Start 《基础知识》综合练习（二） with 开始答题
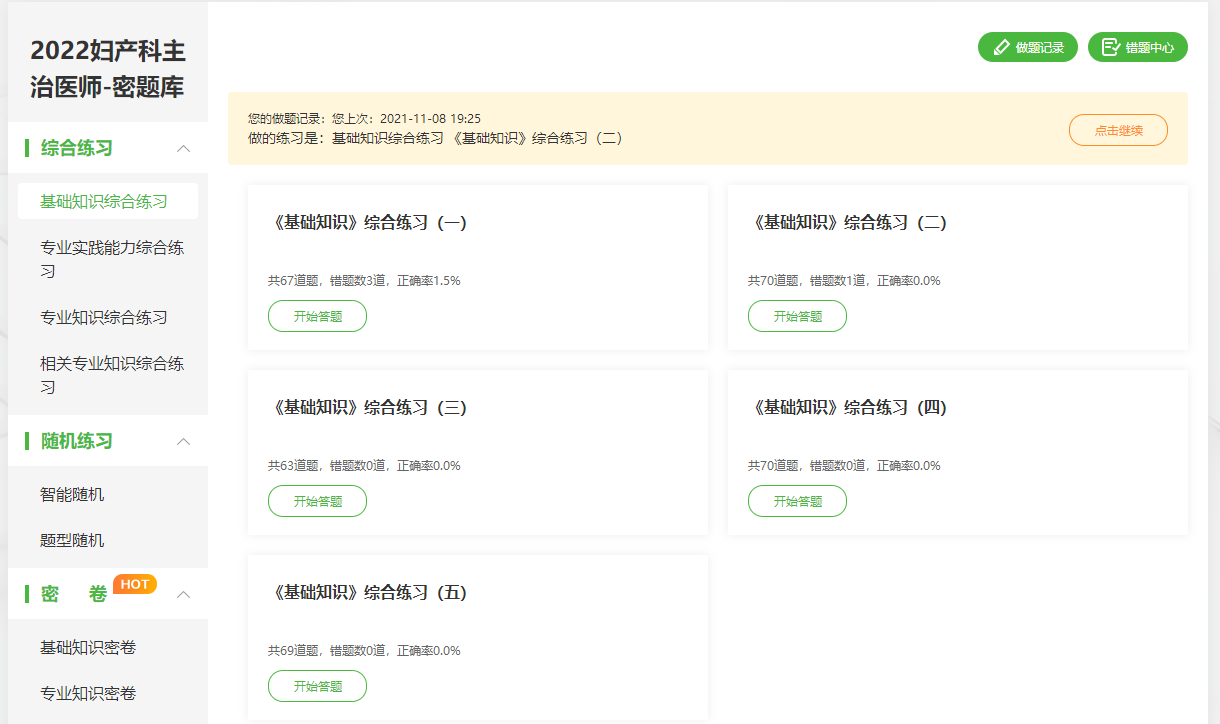Screen dimensions: 1220x724 pos(797,316)
